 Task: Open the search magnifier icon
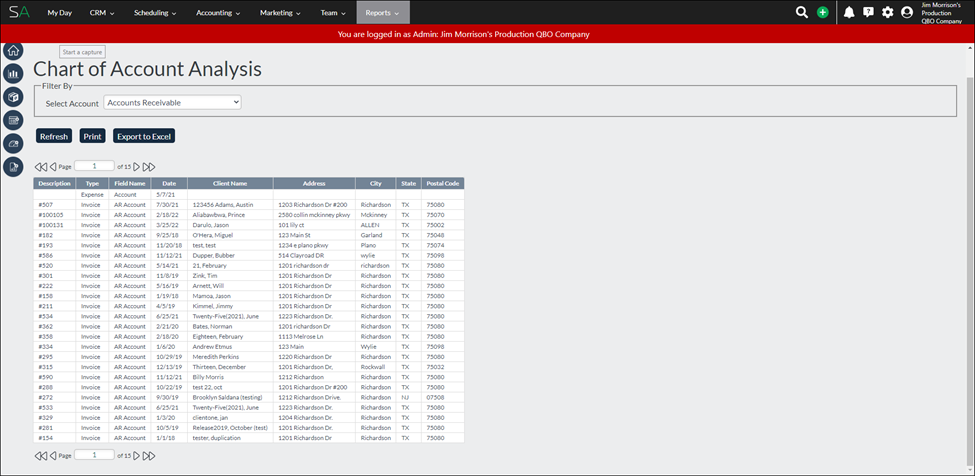[802, 12]
